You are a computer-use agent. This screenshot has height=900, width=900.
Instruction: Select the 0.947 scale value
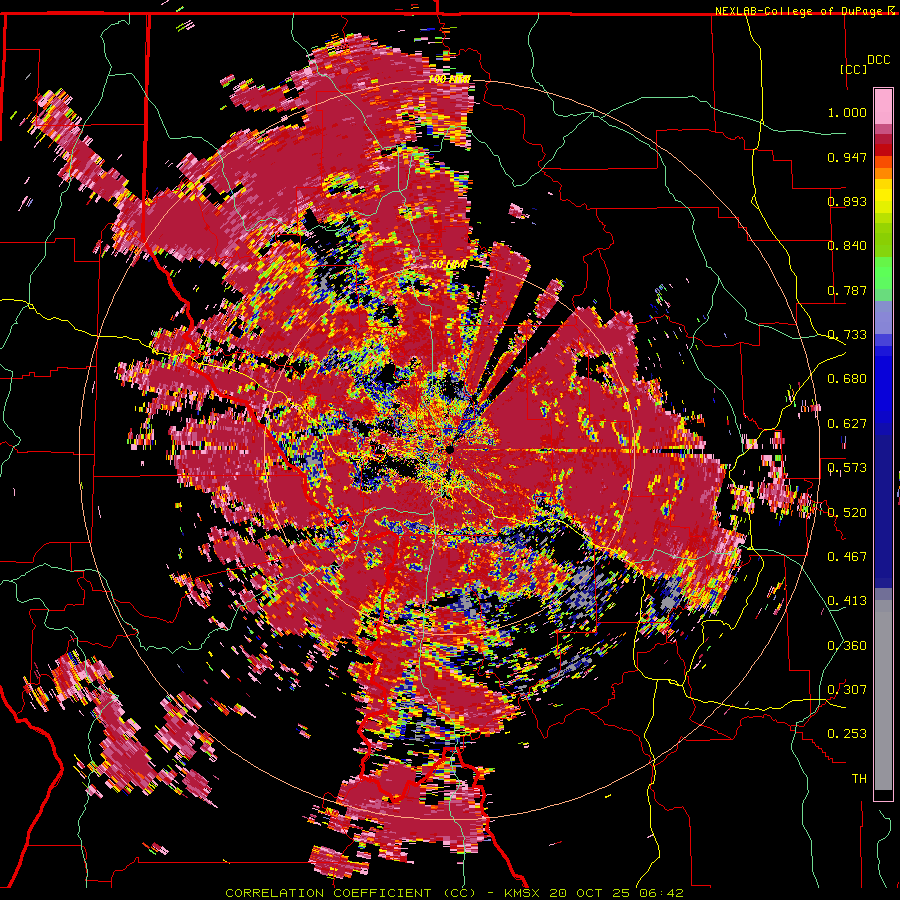point(847,157)
